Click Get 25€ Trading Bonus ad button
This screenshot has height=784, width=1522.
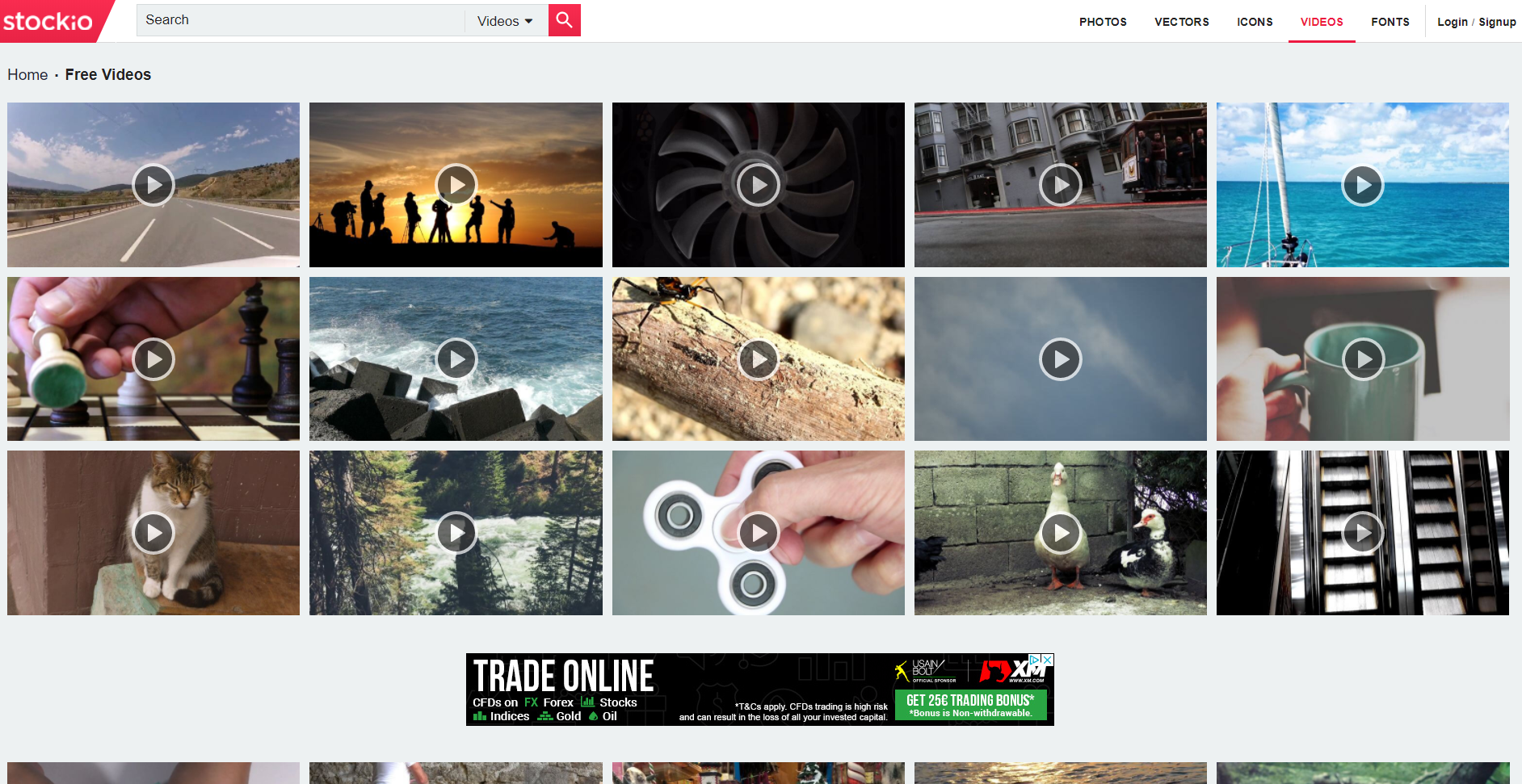tap(970, 705)
